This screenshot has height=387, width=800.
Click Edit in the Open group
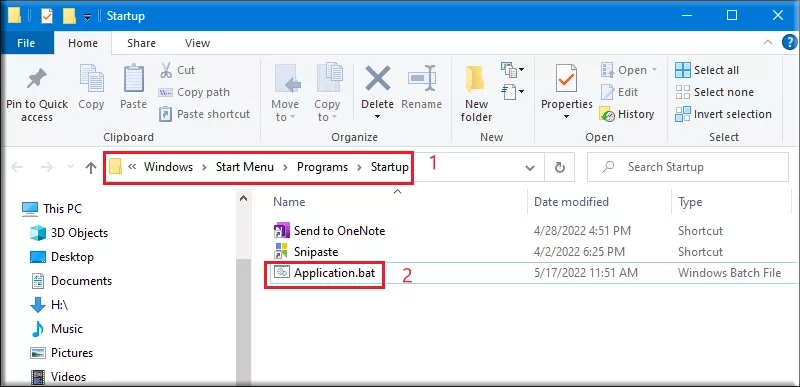(619, 92)
